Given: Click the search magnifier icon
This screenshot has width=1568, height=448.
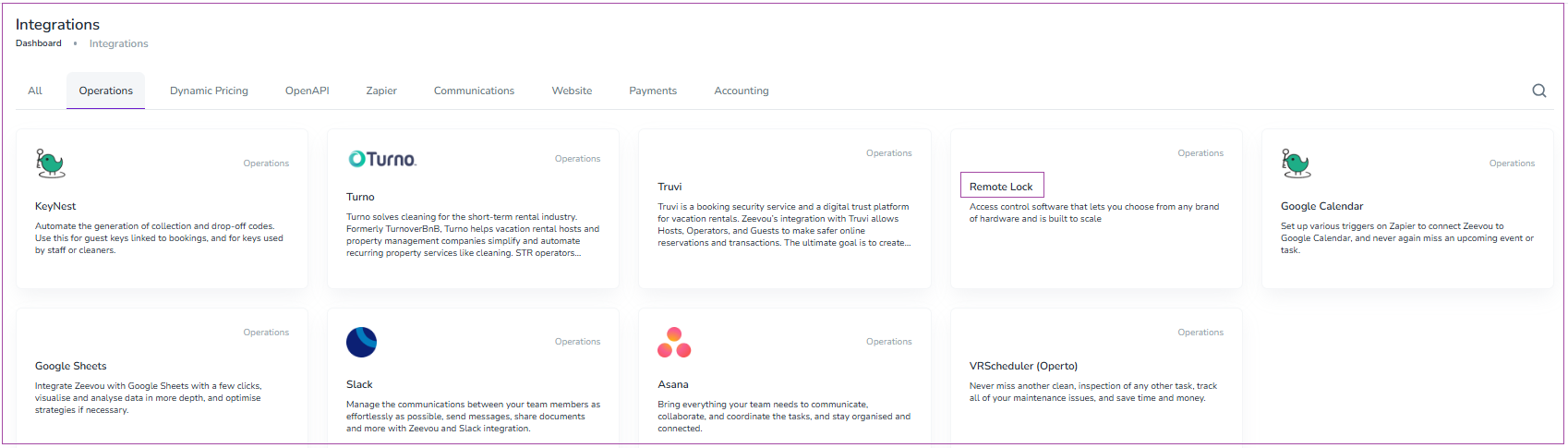Looking at the screenshot, I should pos(1538,91).
